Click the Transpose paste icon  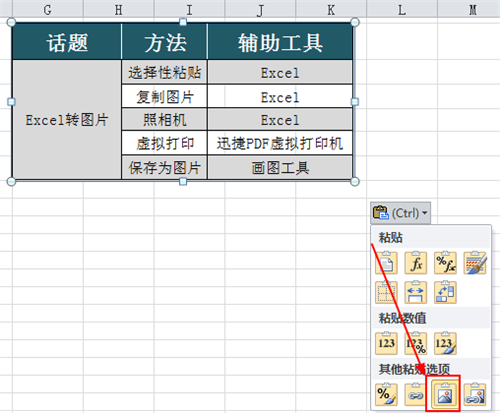click(445, 292)
